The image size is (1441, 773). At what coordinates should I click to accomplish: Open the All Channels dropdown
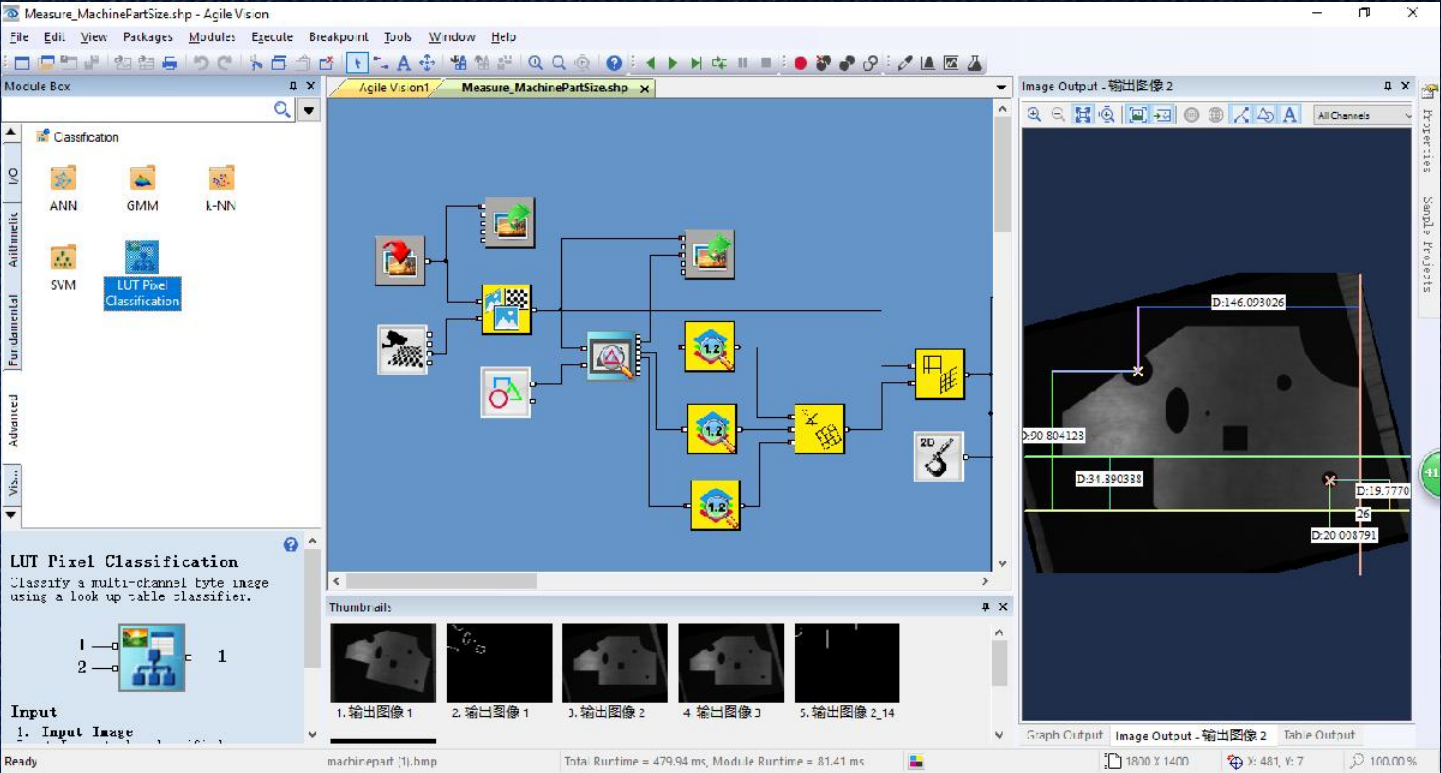(1362, 115)
